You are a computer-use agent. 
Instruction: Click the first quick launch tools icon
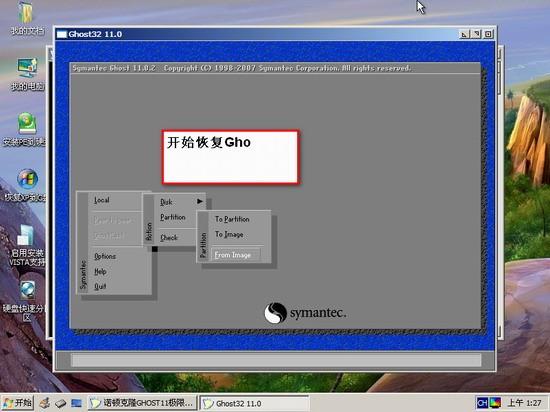point(45,403)
